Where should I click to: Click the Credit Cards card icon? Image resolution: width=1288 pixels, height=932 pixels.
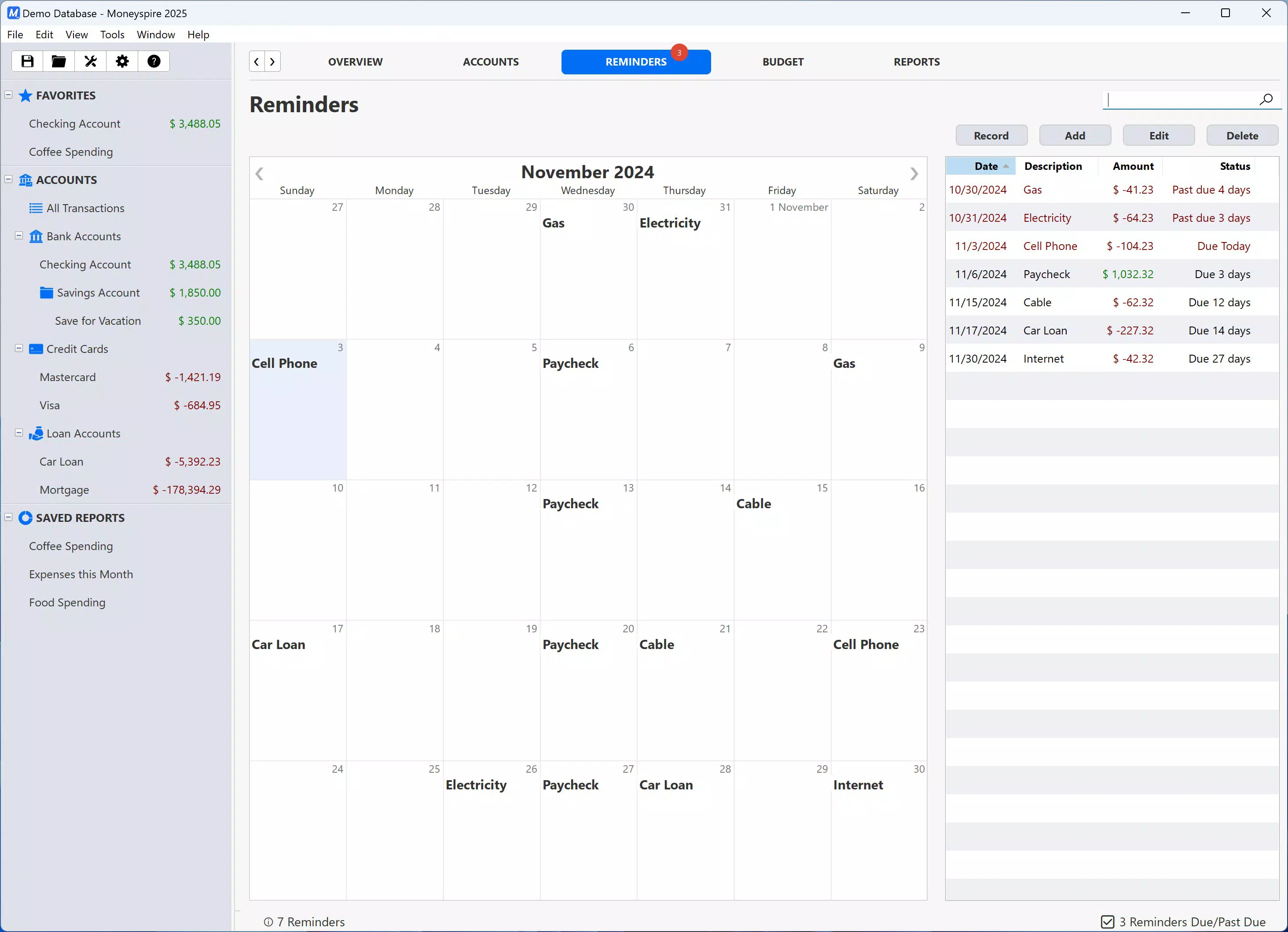tap(36, 349)
